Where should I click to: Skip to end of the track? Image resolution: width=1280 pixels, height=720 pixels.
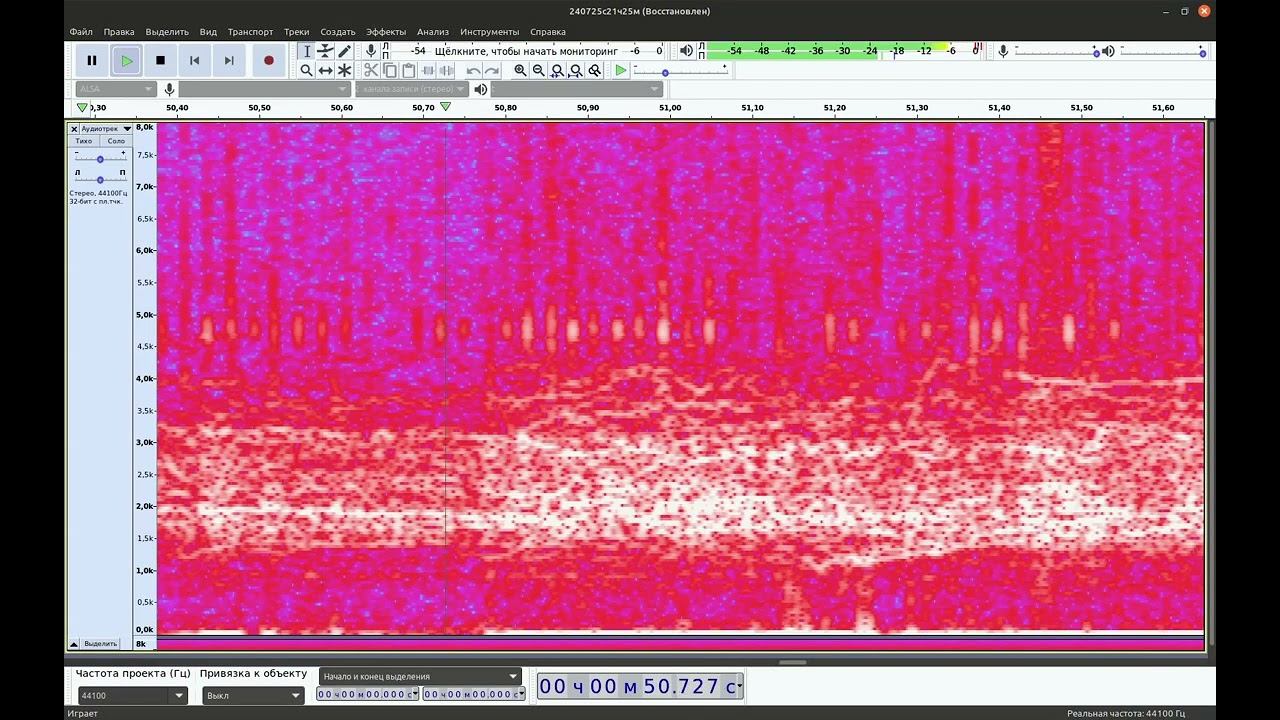pyautogui.click(x=229, y=60)
